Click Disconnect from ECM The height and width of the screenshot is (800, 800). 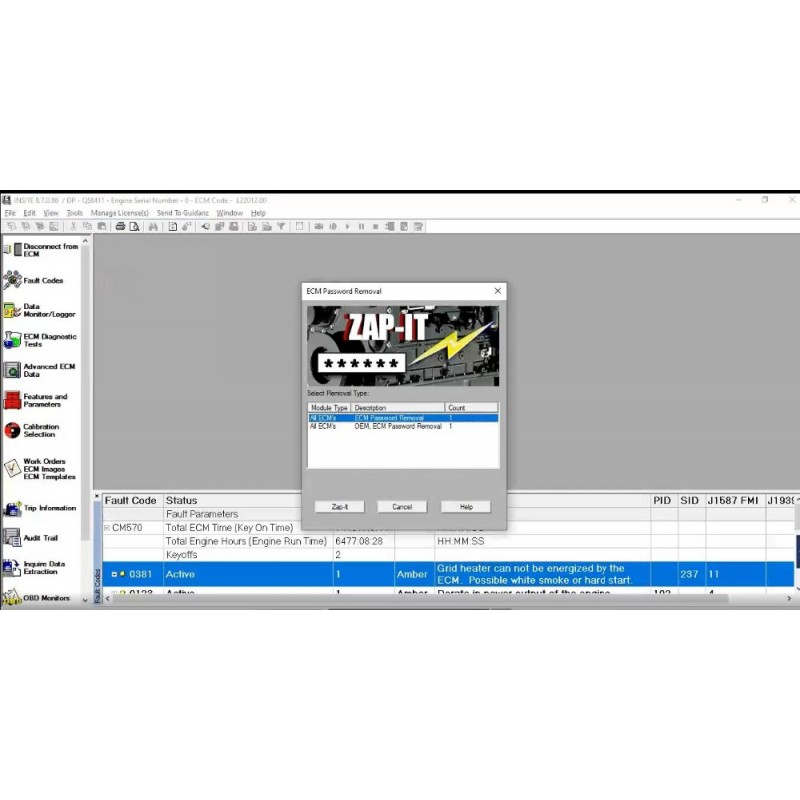[x=40, y=250]
